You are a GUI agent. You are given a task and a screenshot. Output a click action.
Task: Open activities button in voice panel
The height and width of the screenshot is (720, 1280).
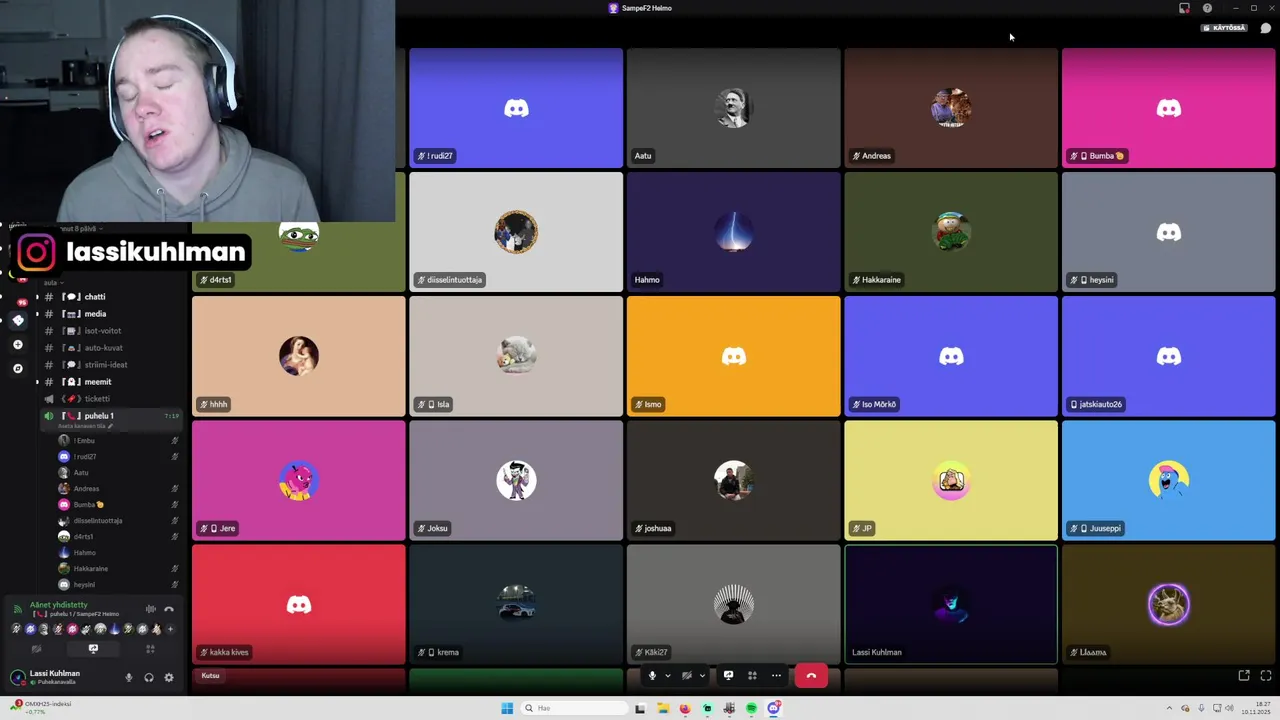150,649
